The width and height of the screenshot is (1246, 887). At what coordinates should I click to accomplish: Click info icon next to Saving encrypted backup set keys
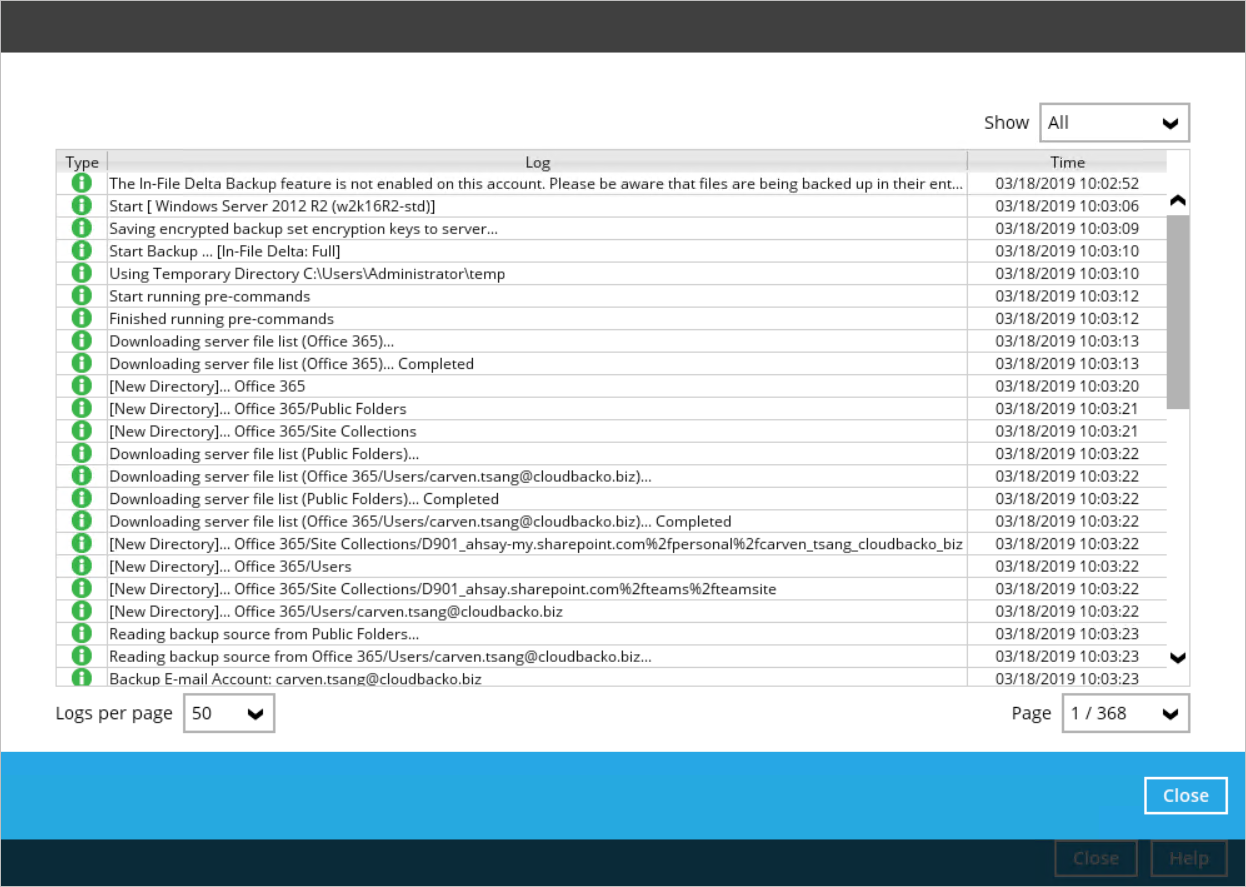tap(82, 228)
